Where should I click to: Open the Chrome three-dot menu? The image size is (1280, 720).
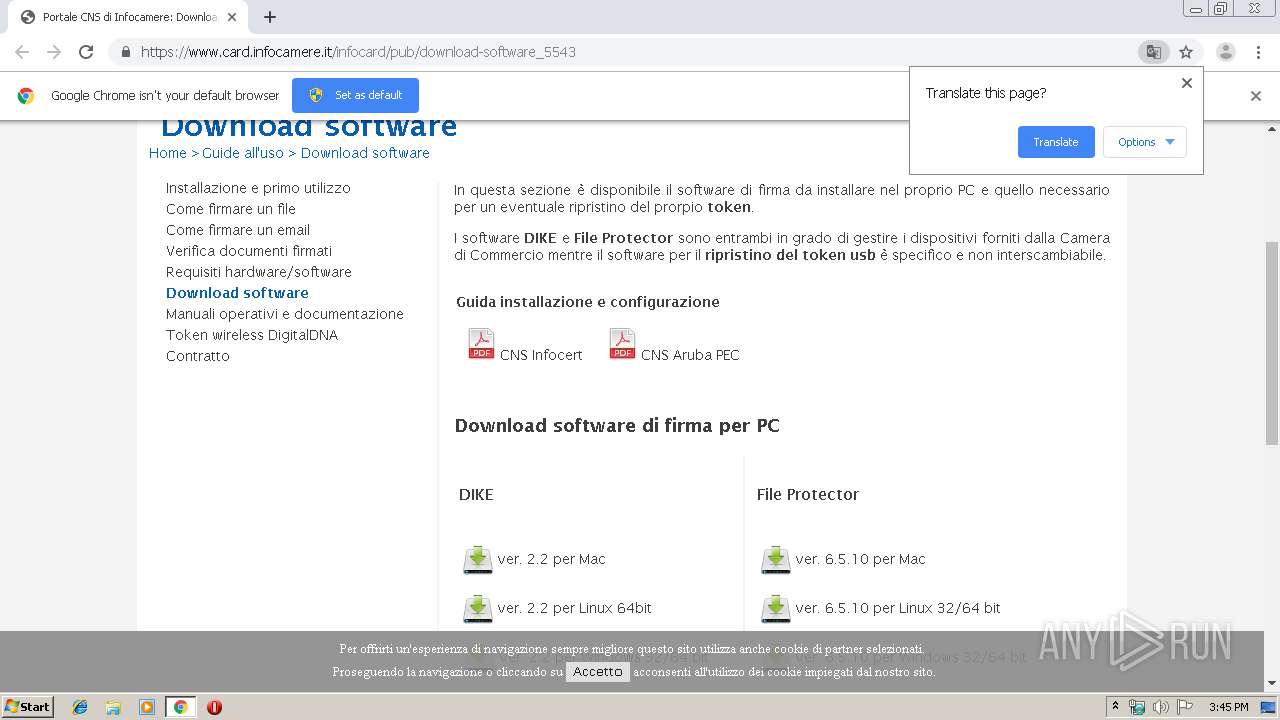pyautogui.click(x=1258, y=52)
